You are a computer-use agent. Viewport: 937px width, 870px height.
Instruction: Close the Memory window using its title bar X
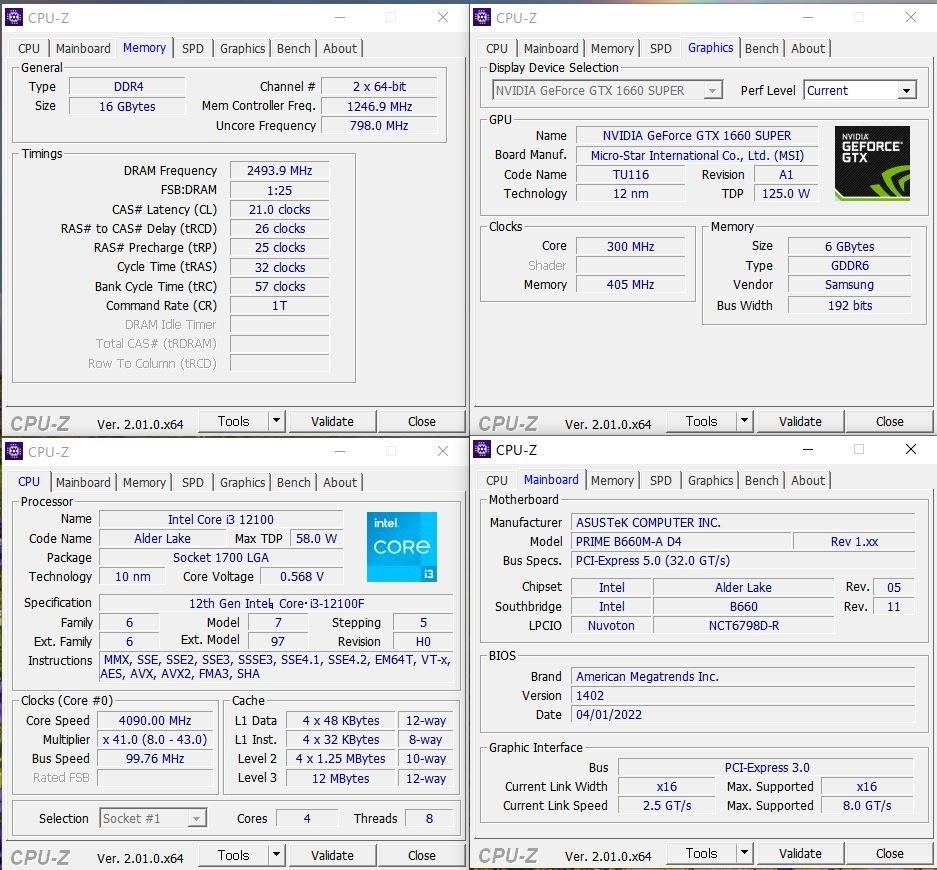[x=443, y=18]
